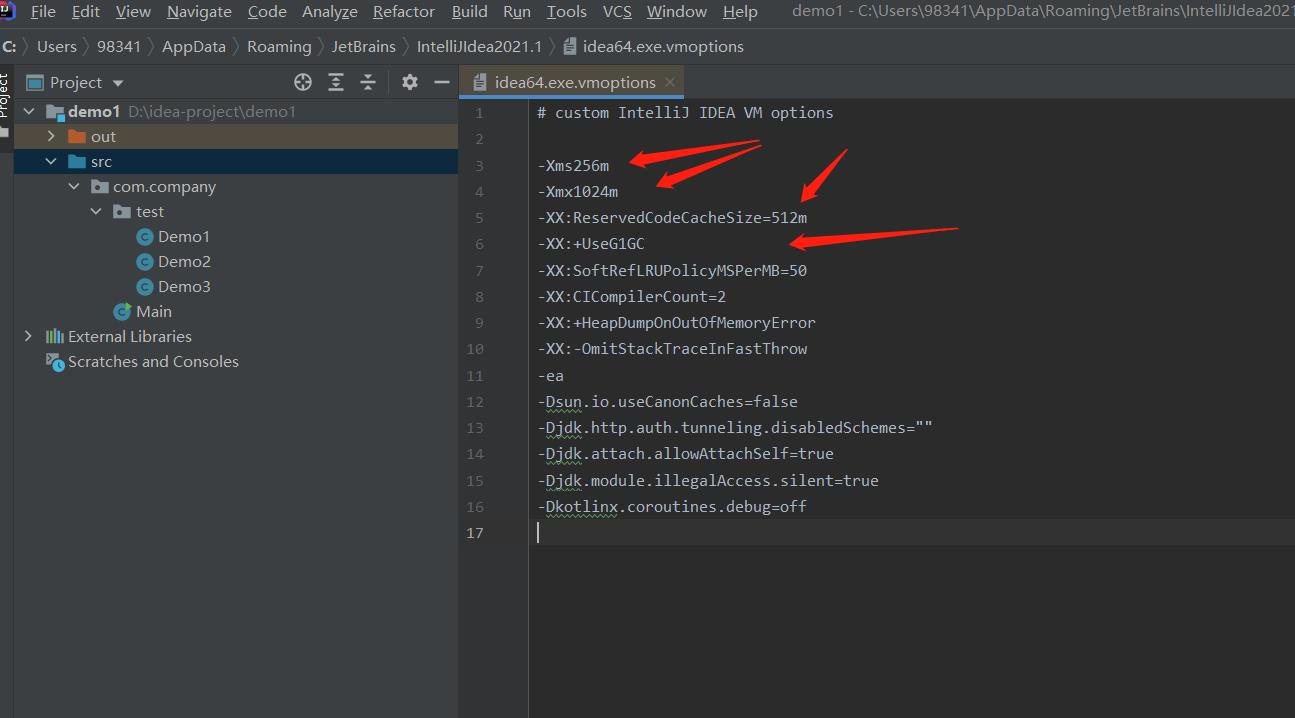The image size is (1295, 718).
Task: Collapse the demo1 project root node
Action: pos(29,112)
